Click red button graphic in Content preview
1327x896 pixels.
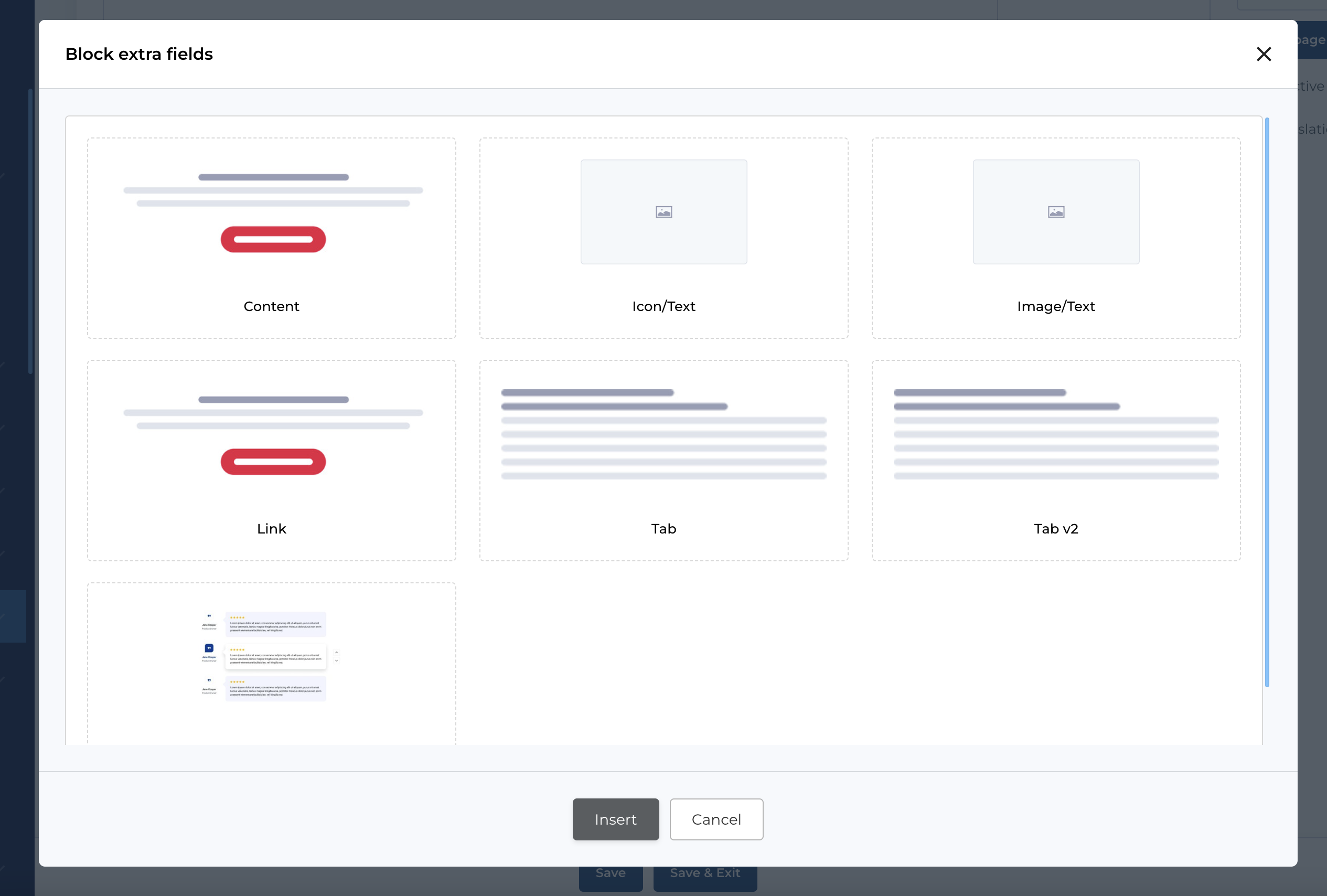coord(273,239)
